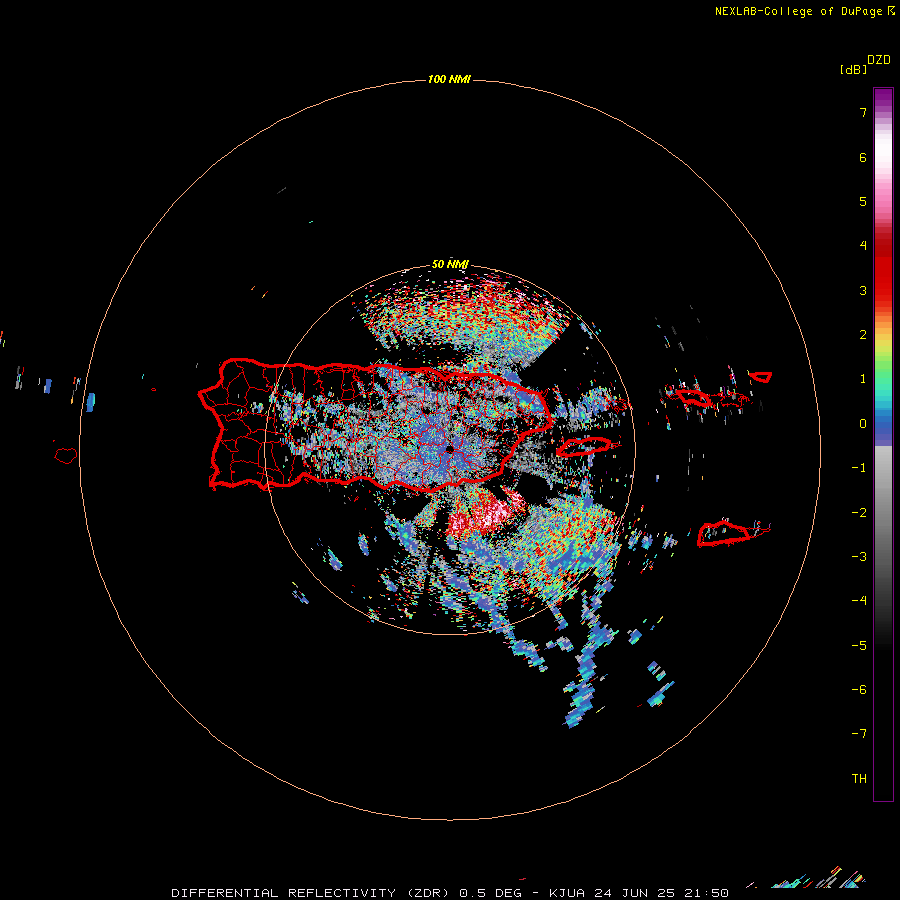The image size is (900, 900).
Task: Click the Vieques island outline east of Puerto Rico
Action: click(584, 447)
